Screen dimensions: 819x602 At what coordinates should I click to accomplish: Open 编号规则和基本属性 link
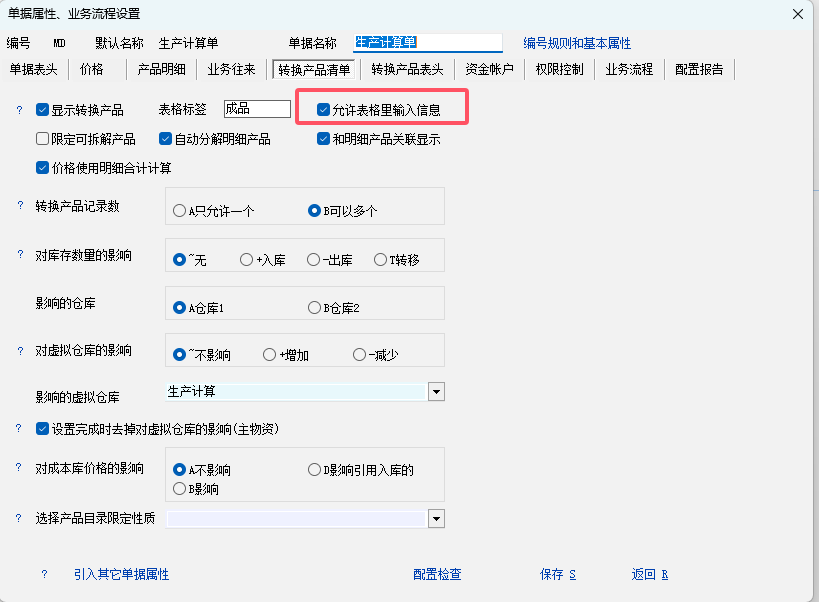[577, 44]
